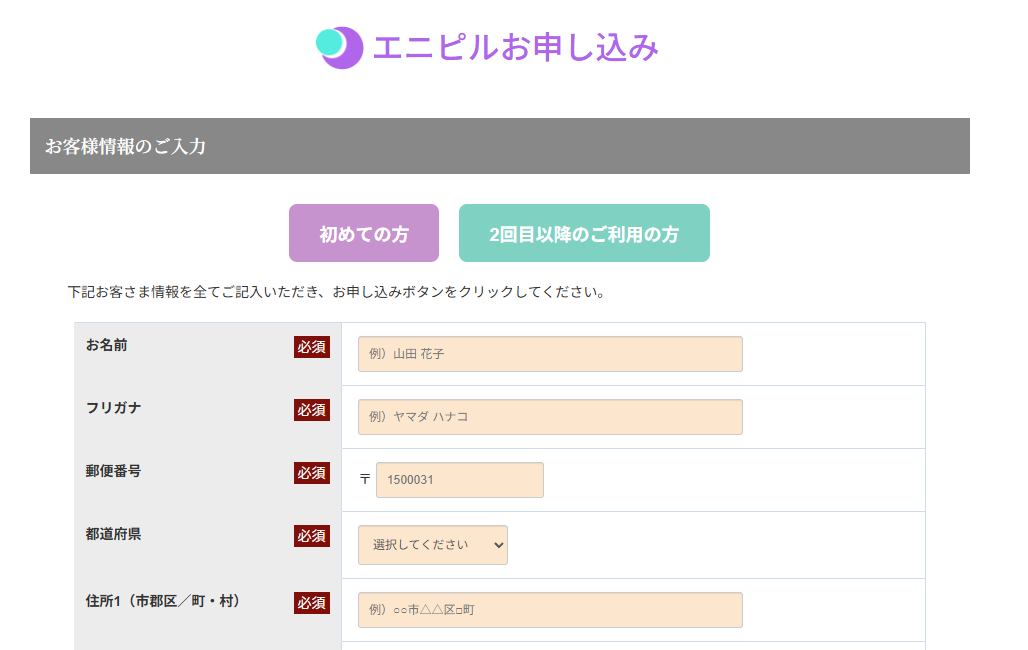The height and width of the screenshot is (650, 1028).
Task: Click the エニピルお申し込み page title
Action: point(516,47)
